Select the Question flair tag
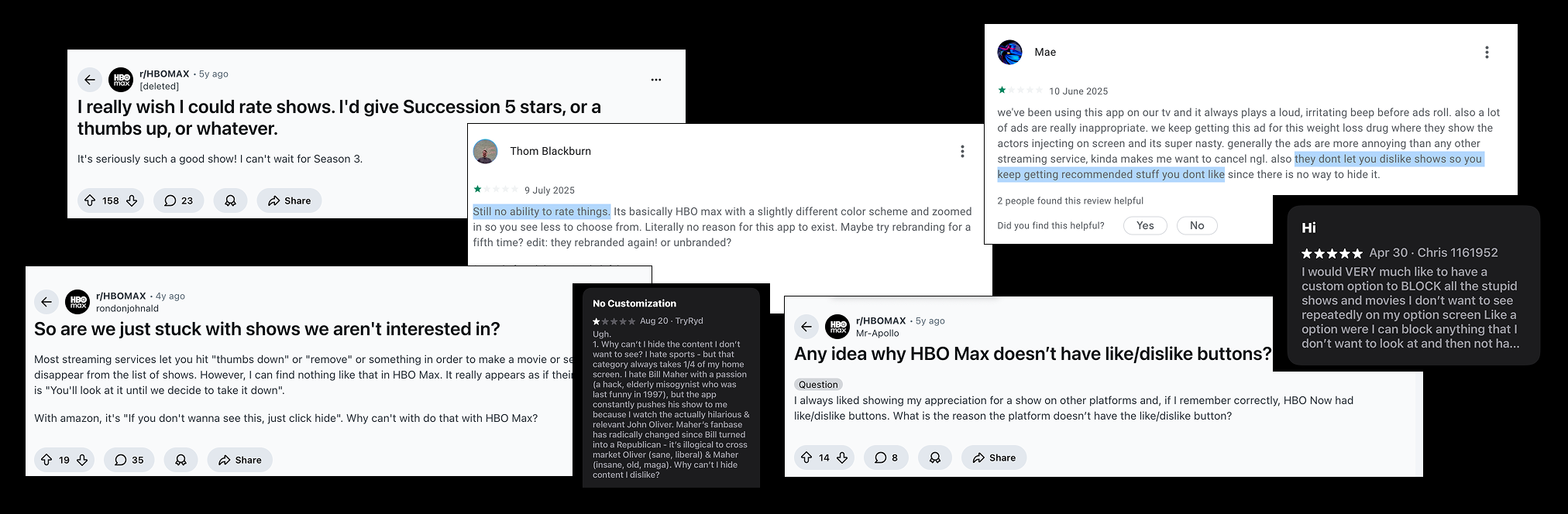 coord(818,385)
